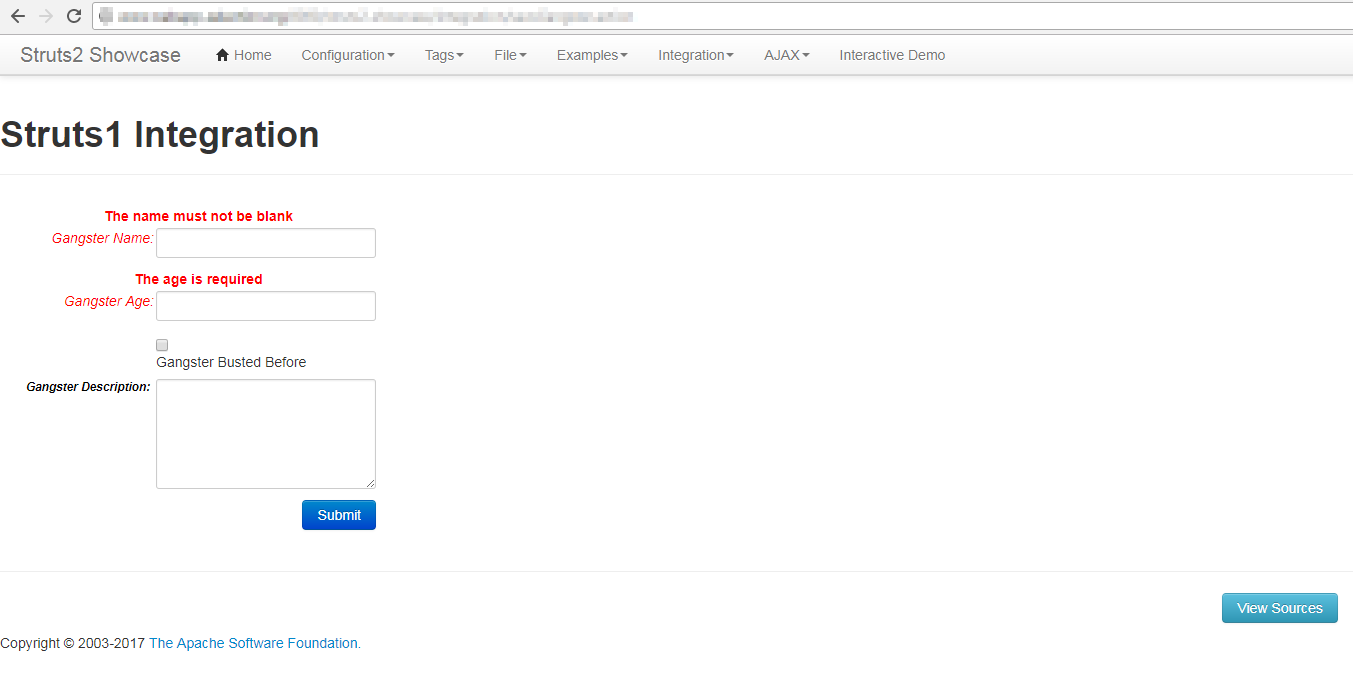Open the File dropdown menu

click(509, 55)
